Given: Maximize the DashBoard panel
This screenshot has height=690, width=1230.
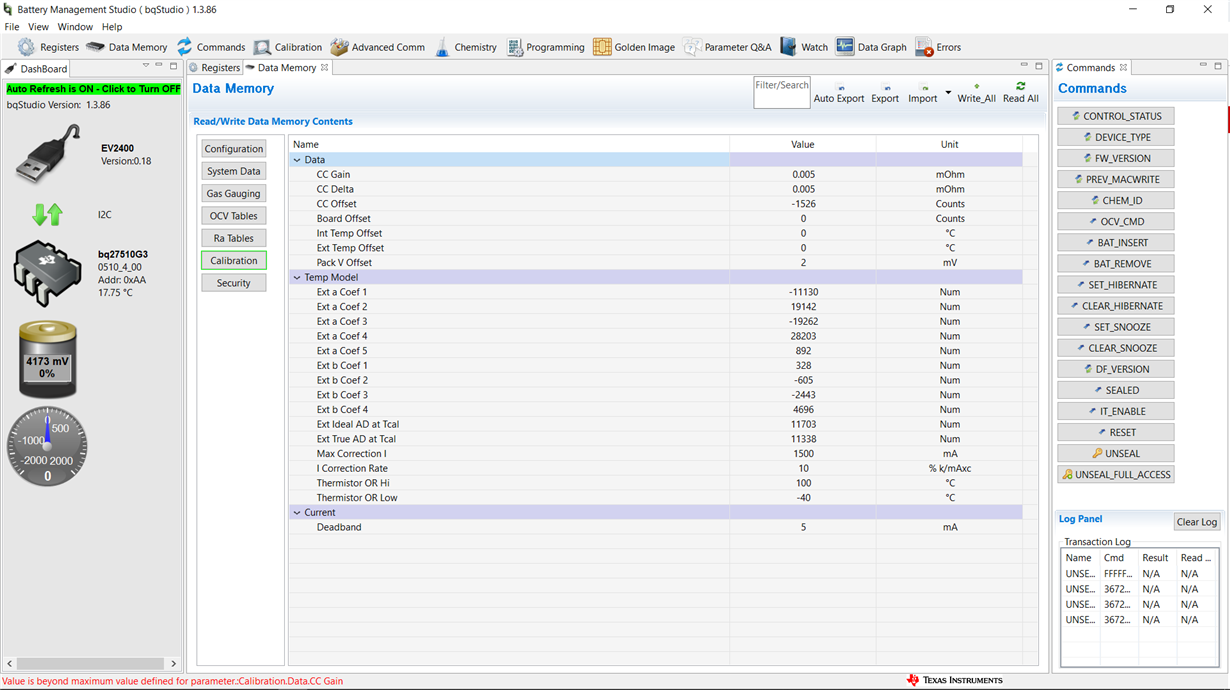Looking at the screenshot, I should coord(174,66).
